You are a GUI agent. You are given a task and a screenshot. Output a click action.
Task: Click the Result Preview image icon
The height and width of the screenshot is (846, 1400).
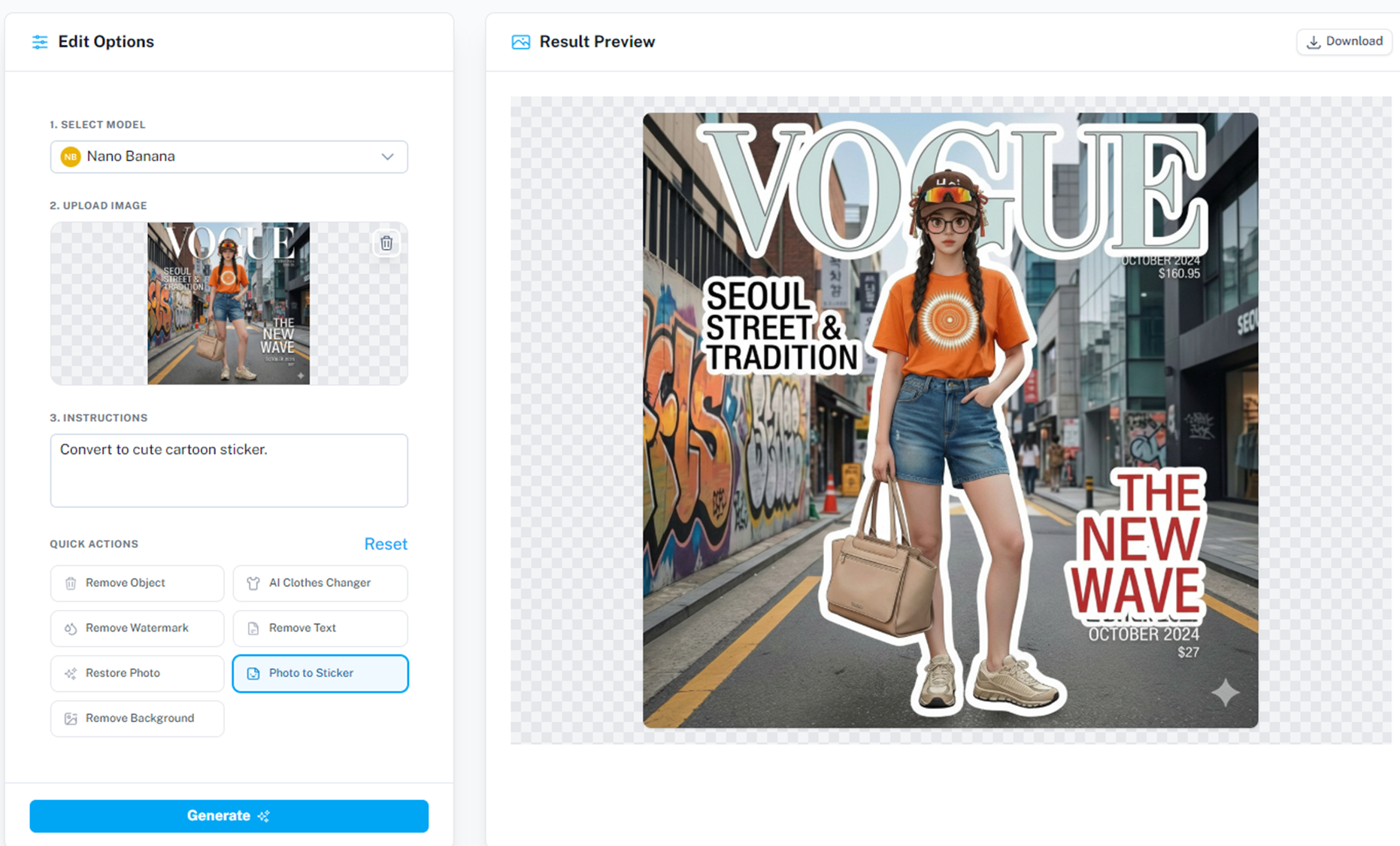[520, 42]
